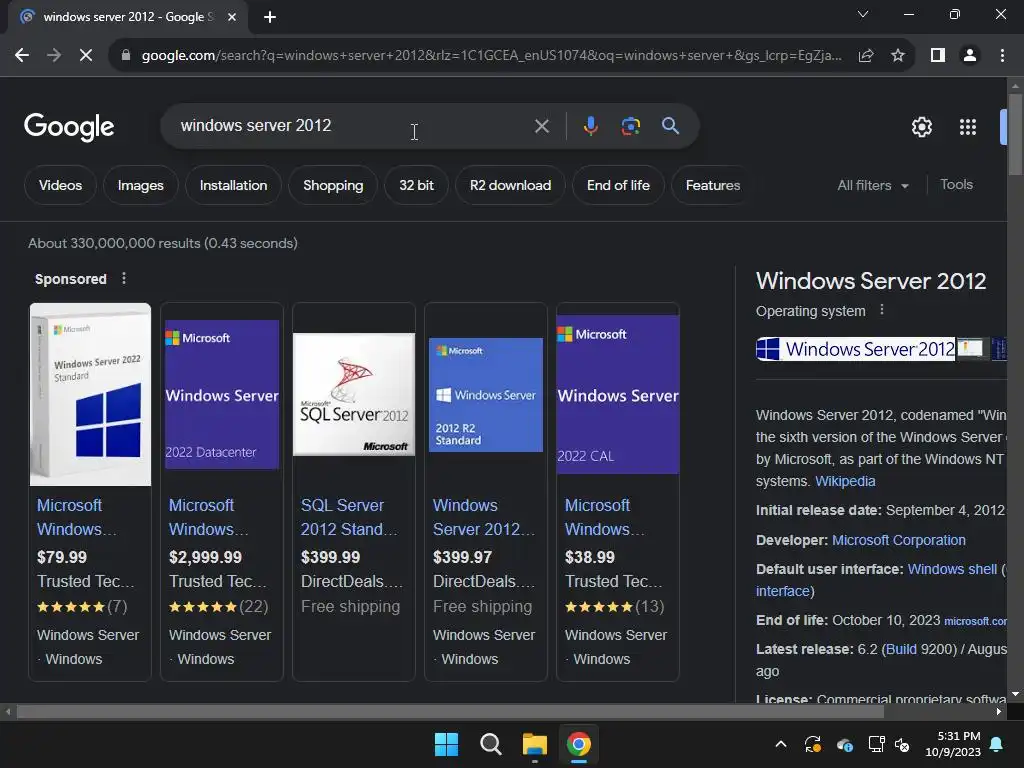Switch to Chrome in the taskbar
The image size is (1024, 768).
tap(579, 744)
